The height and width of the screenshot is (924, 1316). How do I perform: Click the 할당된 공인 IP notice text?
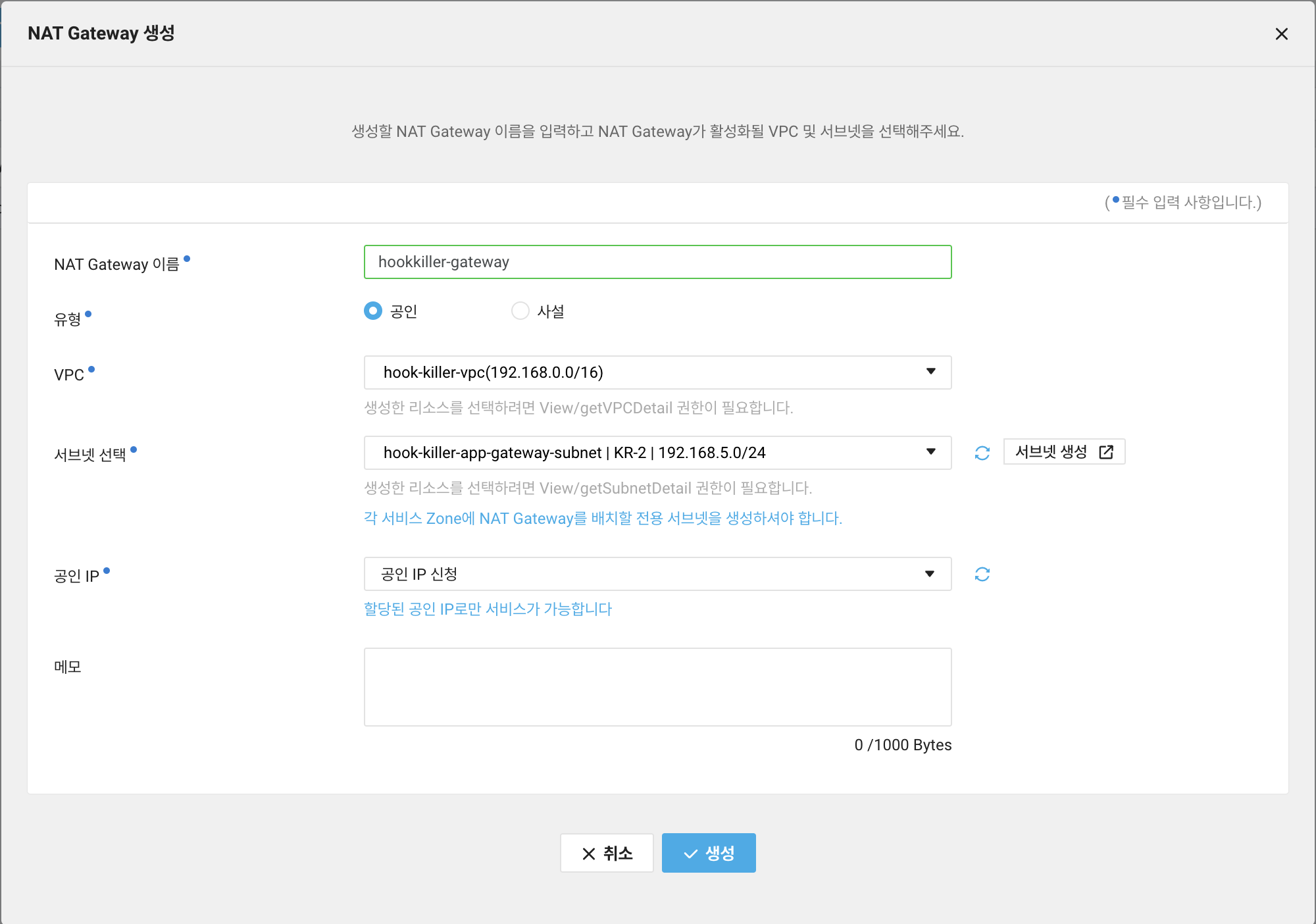point(488,609)
